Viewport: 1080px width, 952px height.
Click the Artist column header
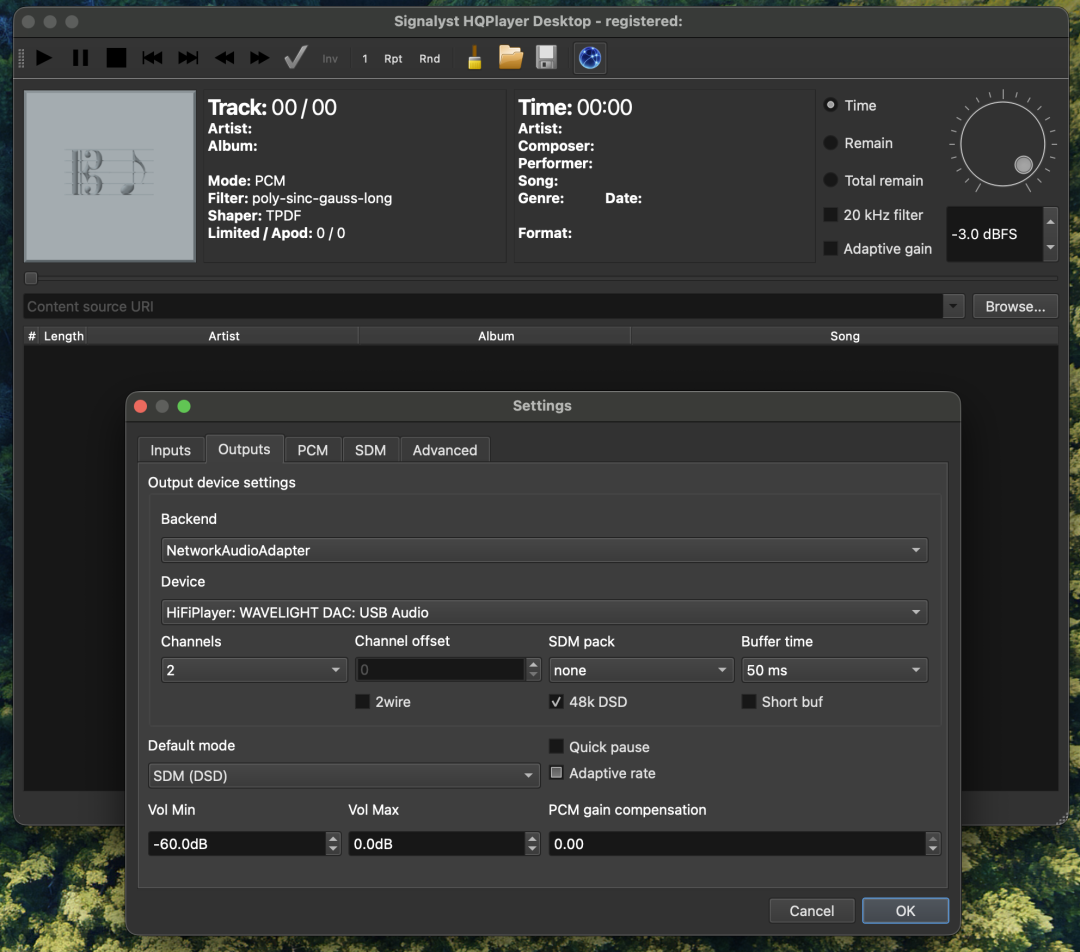coord(224,336)
